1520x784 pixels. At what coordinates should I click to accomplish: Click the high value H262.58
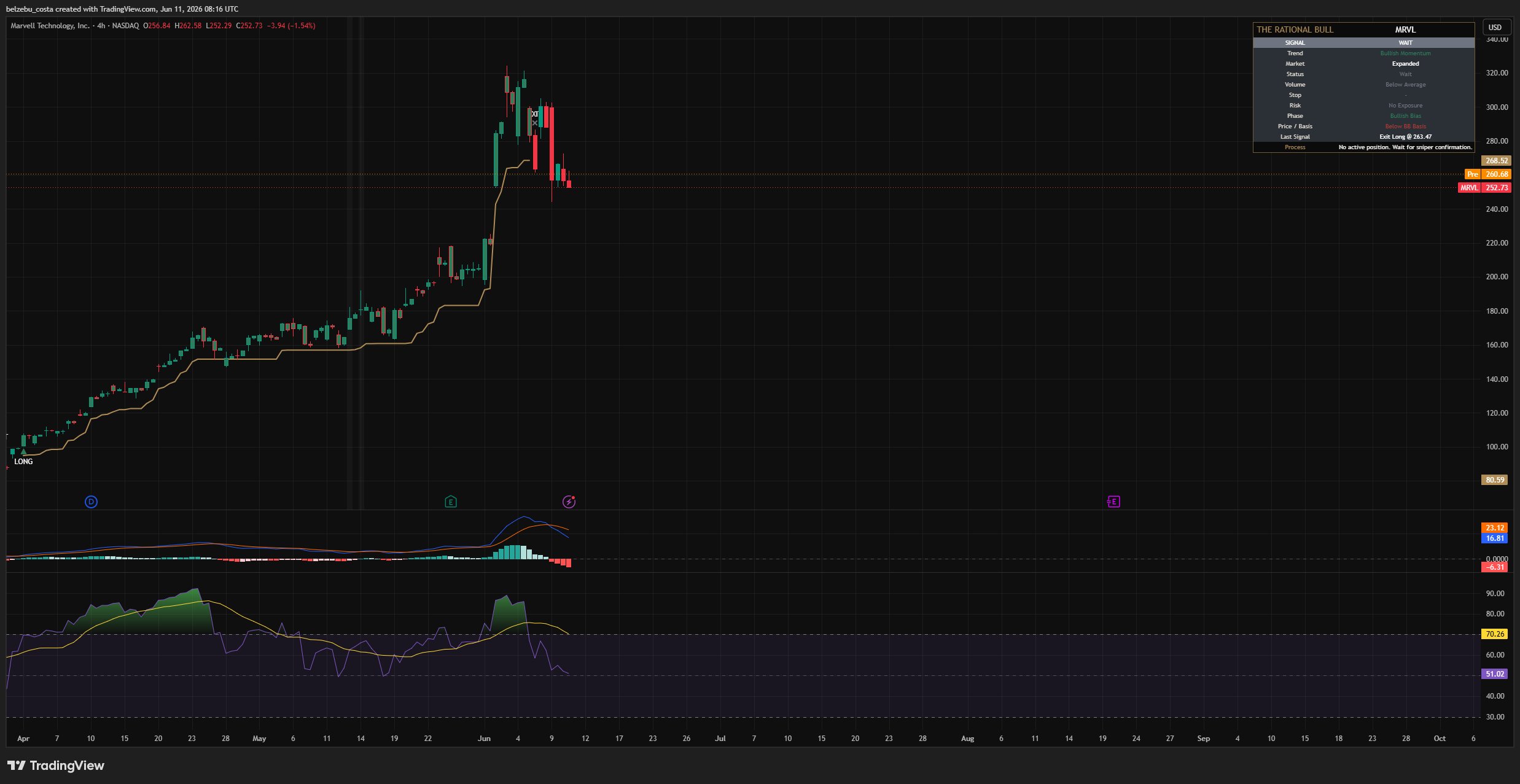point(188,26)
